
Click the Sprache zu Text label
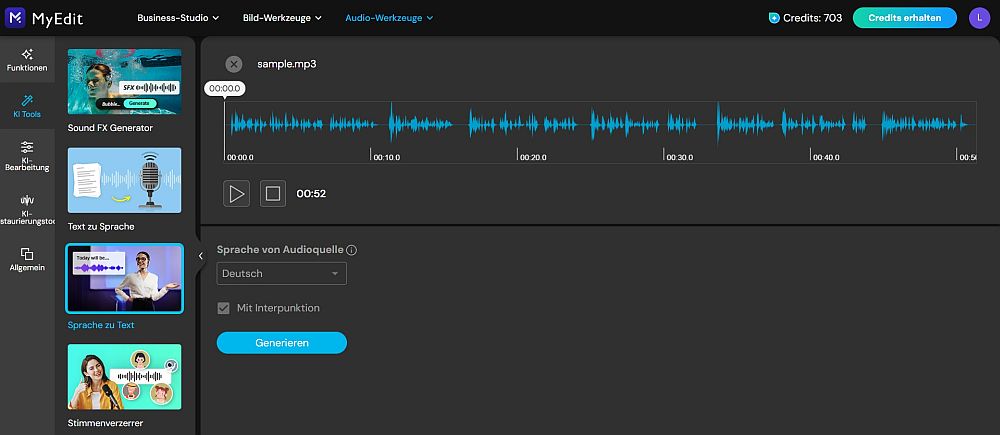[x=101, y=325]
